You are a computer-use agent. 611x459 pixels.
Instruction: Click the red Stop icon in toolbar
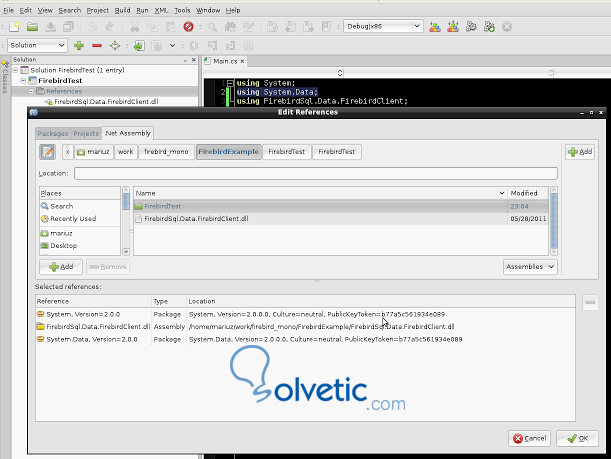click(188, 26)
